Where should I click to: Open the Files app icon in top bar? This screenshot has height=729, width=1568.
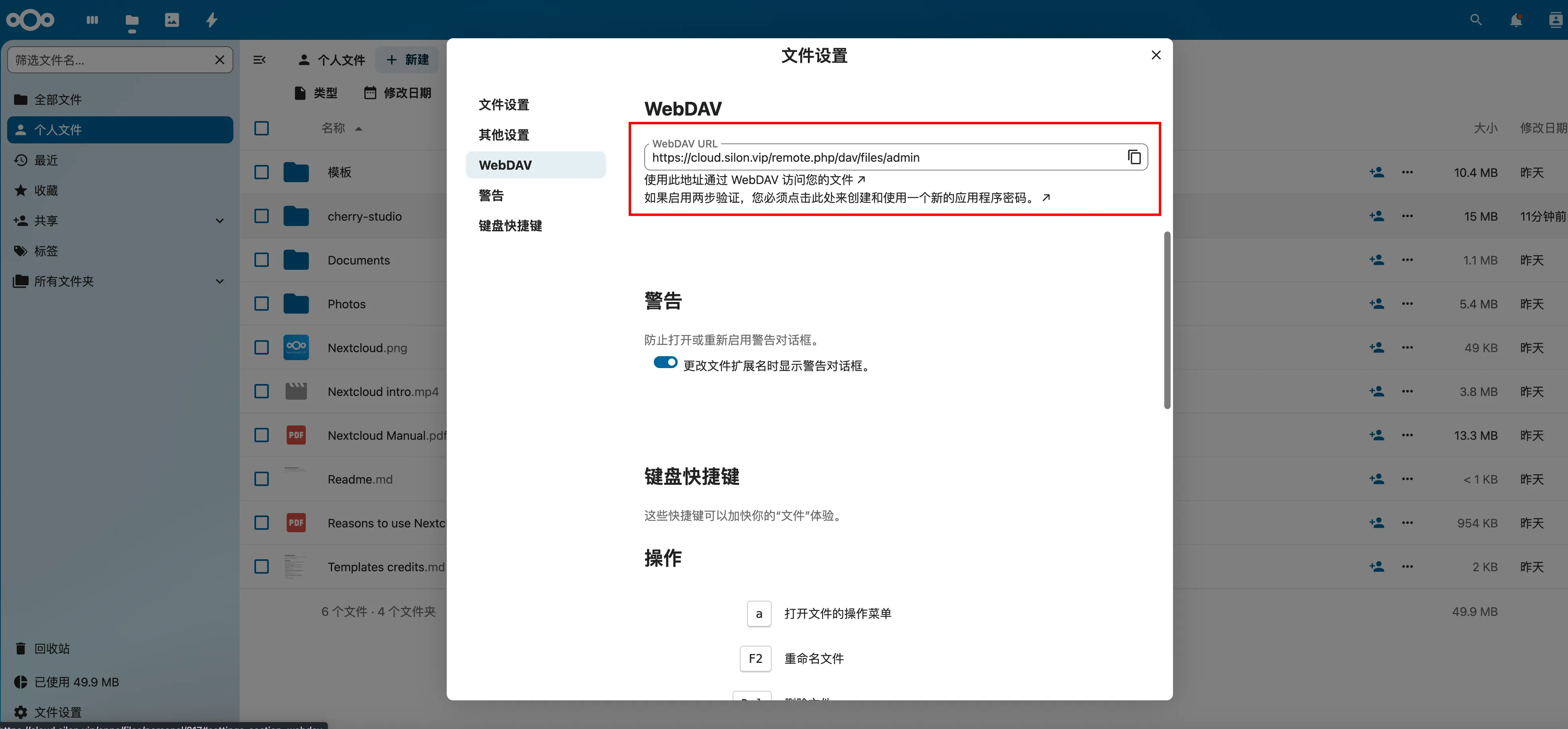[132, 20]
